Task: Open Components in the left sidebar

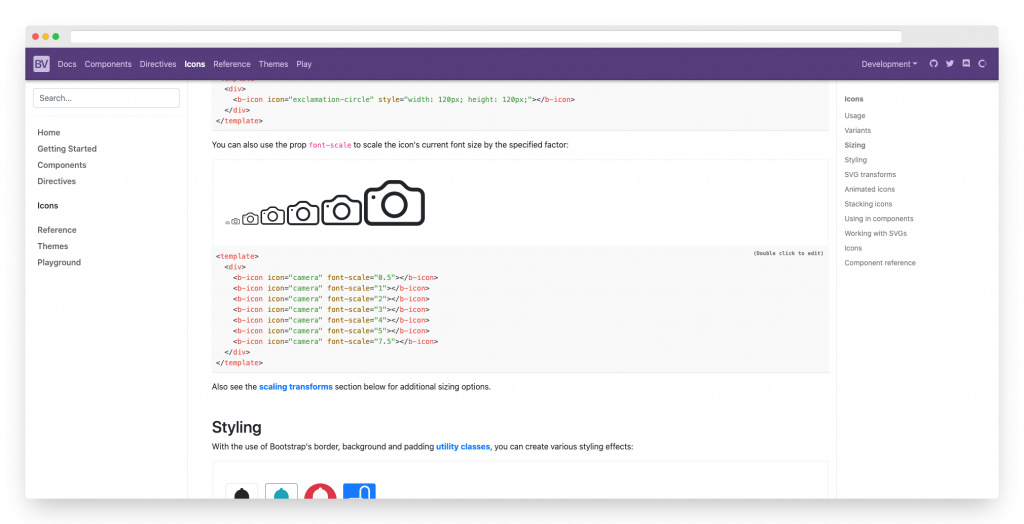Action: point(61,165)
